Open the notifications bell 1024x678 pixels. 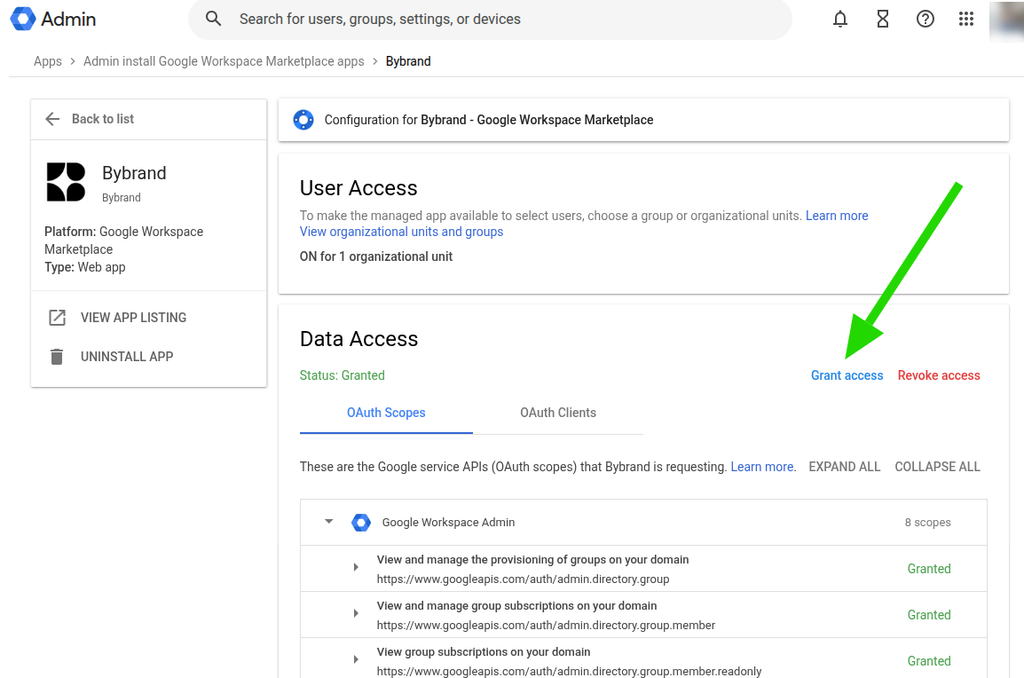coord(840,19)
